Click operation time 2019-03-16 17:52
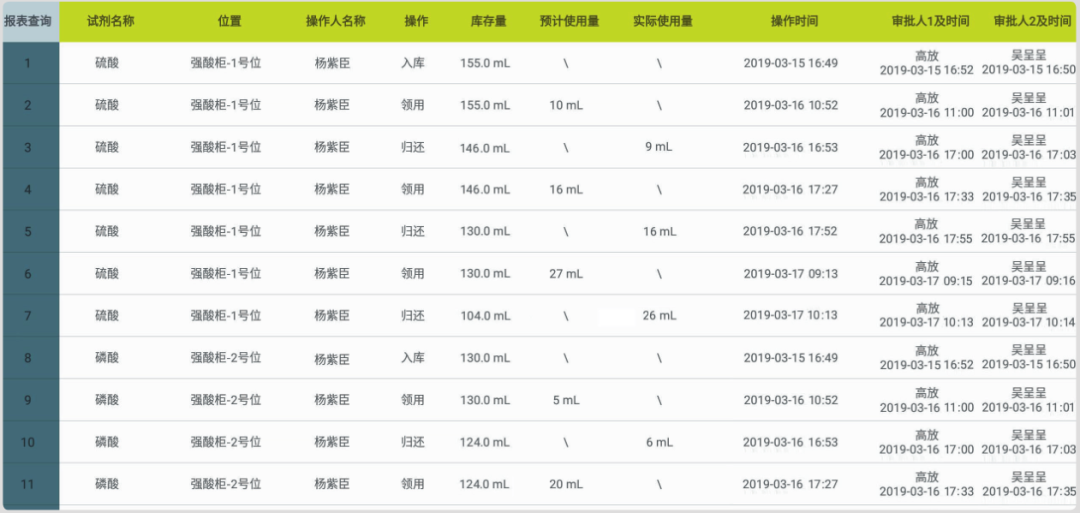The width and height of the screenshot is (1080, 513). click(x=791, y=231)
